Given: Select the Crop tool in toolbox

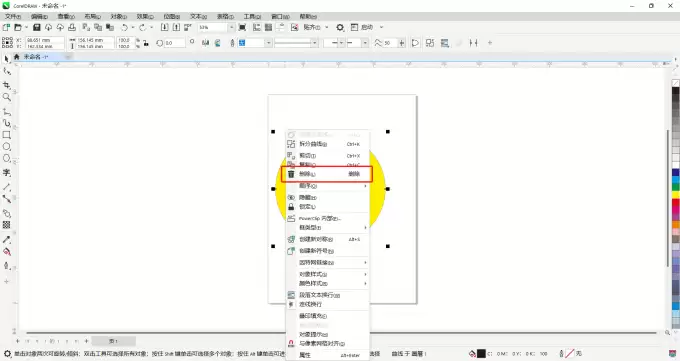Looking at the screenshot, I should pos(7,85).
